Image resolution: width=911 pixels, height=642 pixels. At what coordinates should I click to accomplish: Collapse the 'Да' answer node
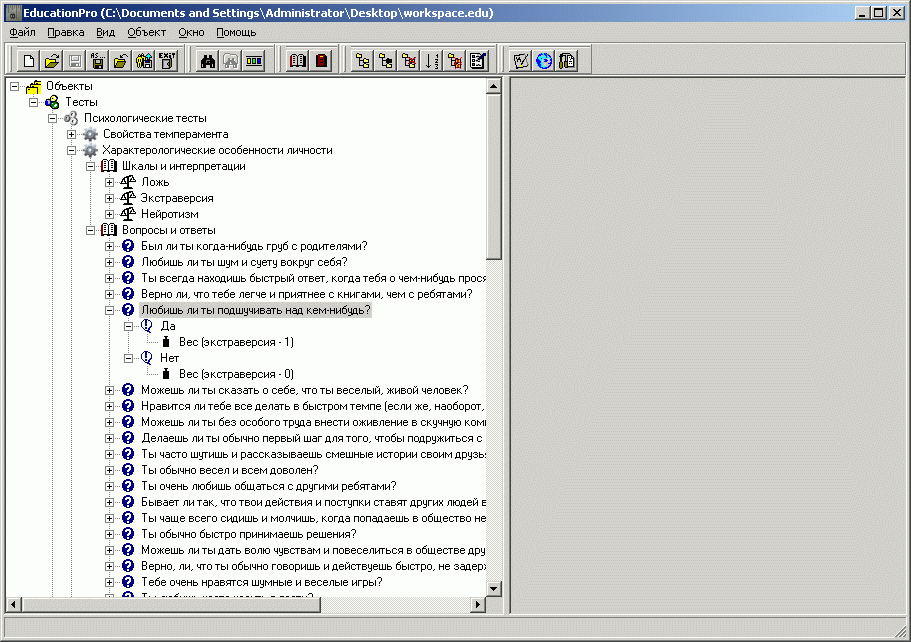pos(129,326)
